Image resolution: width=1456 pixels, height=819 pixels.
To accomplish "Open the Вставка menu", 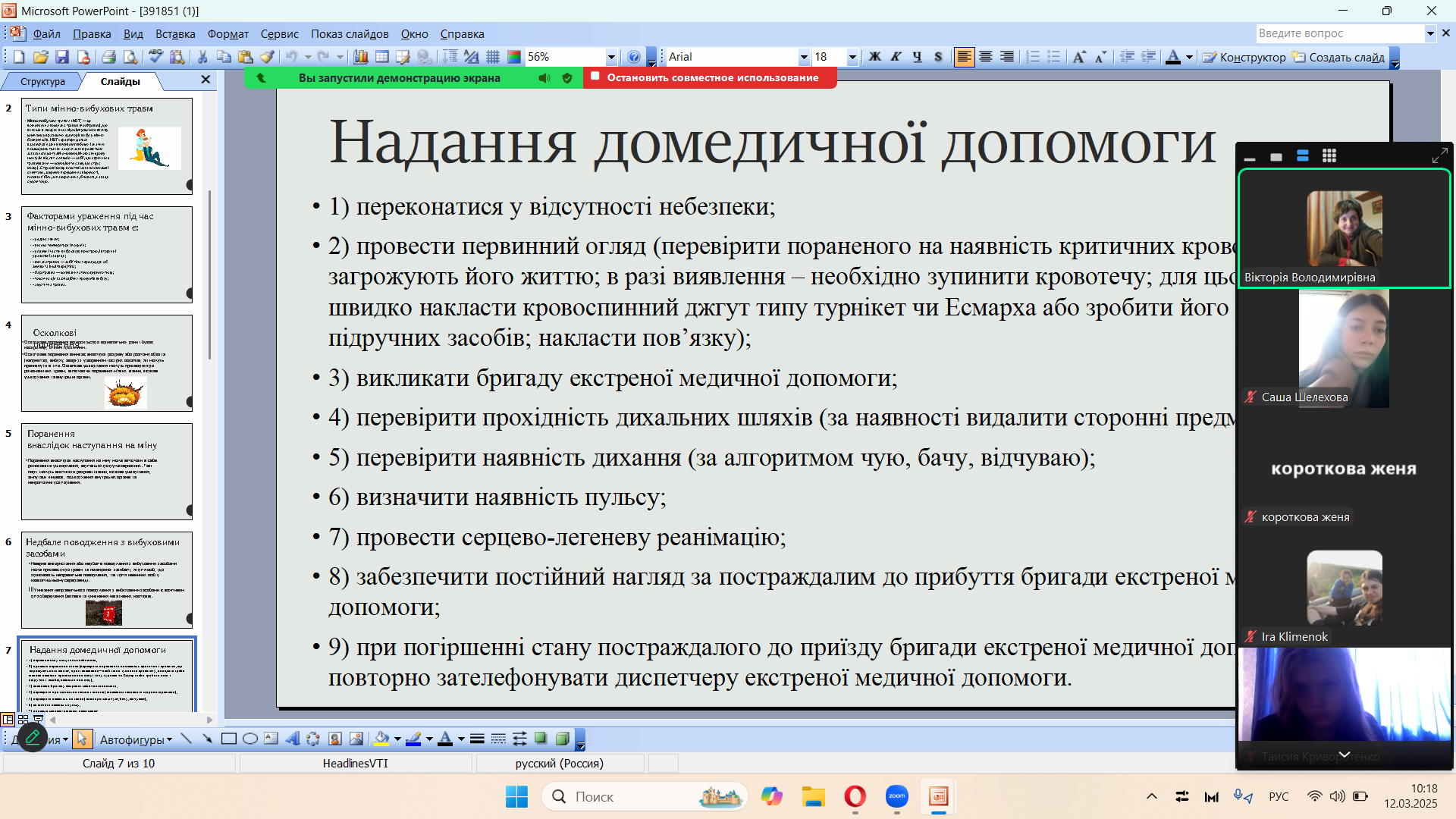I will 175,34.
